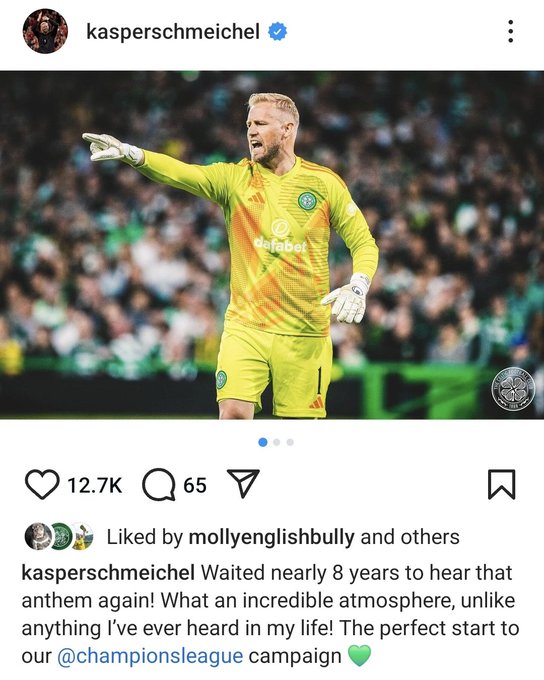Tap the goalkeeper photo
544x680 pixels.
tap(272, 245)
